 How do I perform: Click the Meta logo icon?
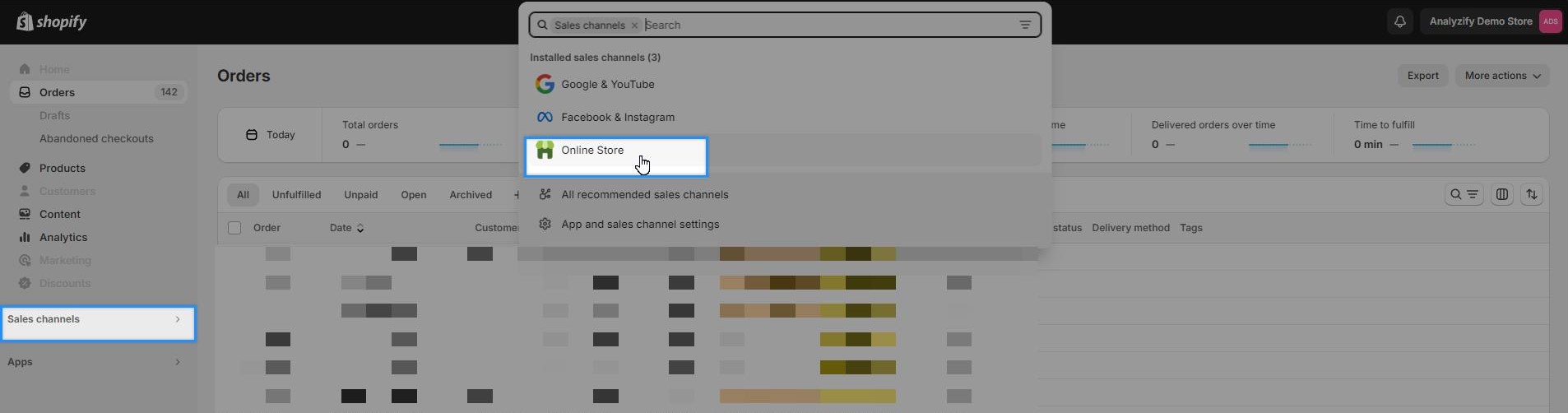[545, 117]
